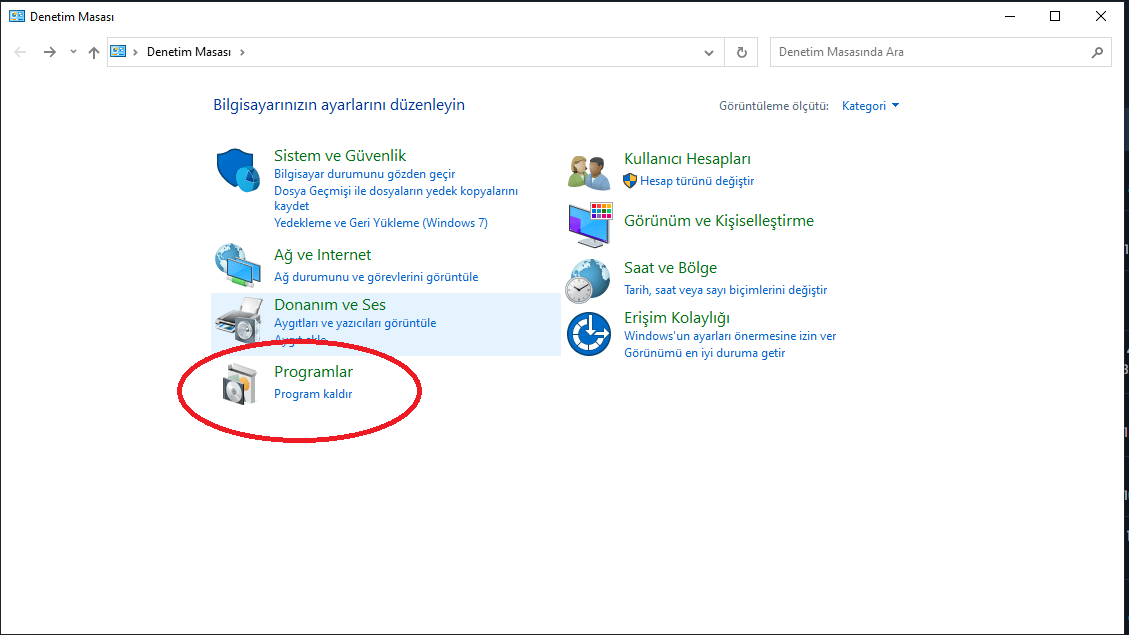Open Donanım ve Ses category
Viewport: 1129px width, 635px height.
(330, 305)
